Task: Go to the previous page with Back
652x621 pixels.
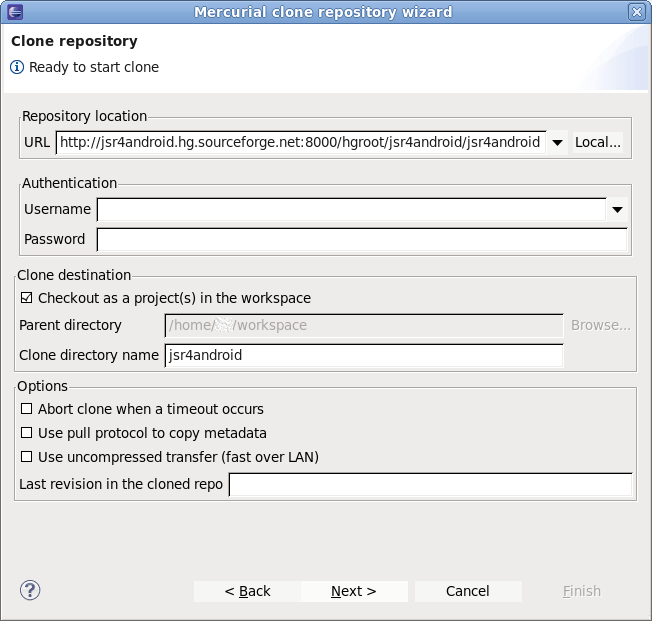Action: click(x=247, y=591)
